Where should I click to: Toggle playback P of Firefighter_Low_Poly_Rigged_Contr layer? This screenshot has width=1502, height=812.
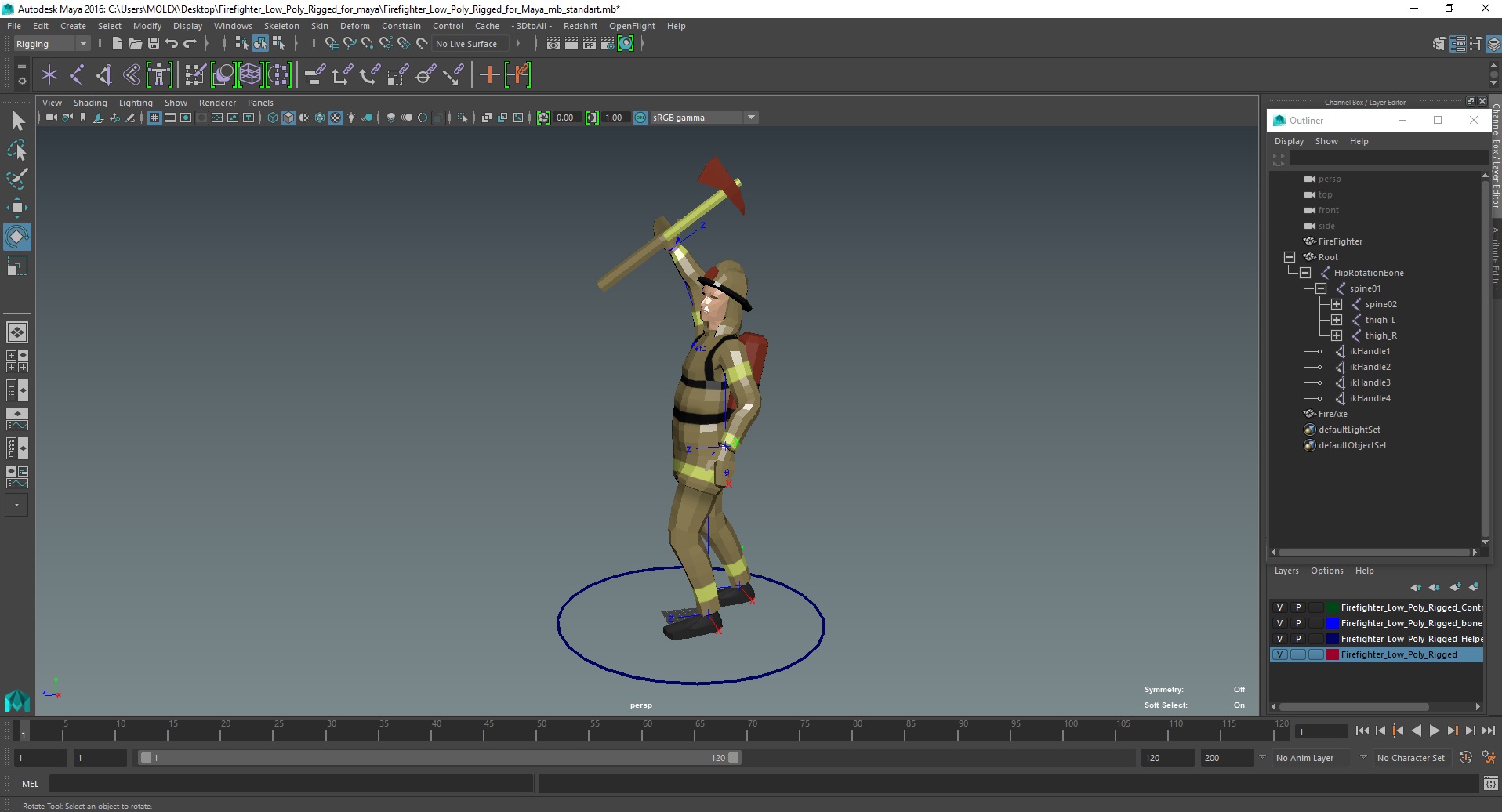point(1298,607)
